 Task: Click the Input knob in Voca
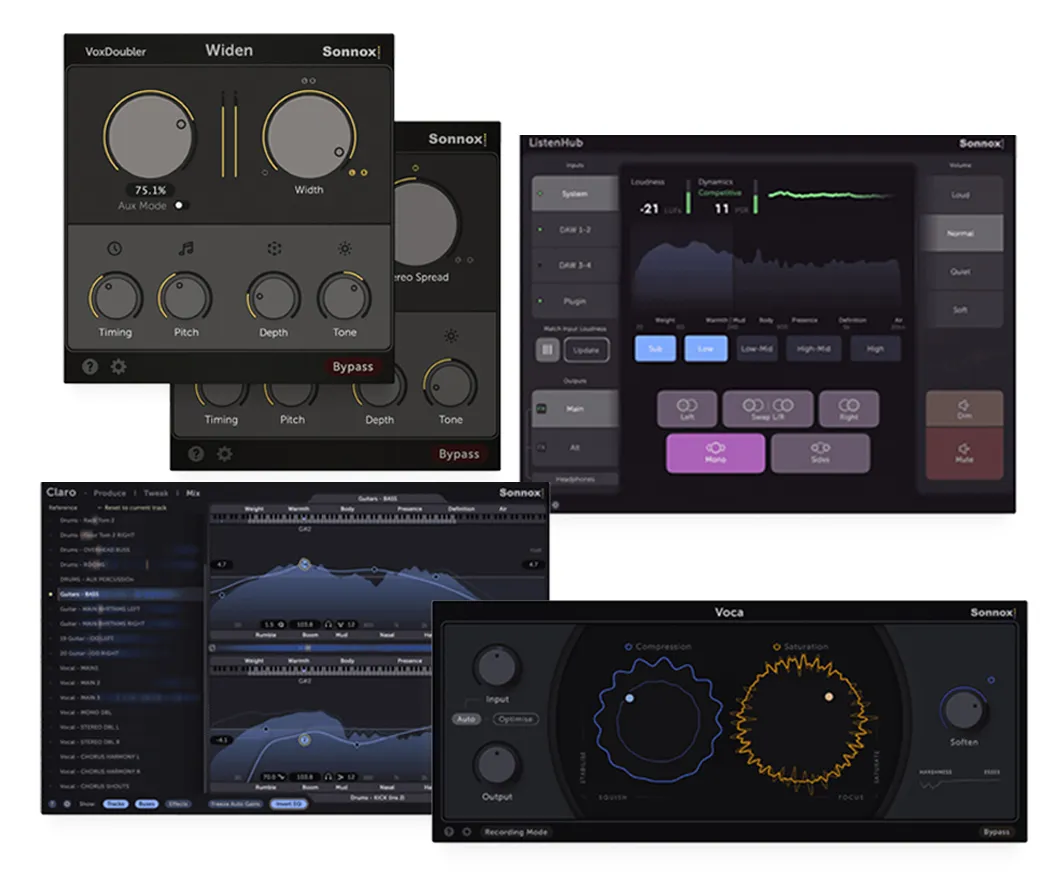(497, 666)
